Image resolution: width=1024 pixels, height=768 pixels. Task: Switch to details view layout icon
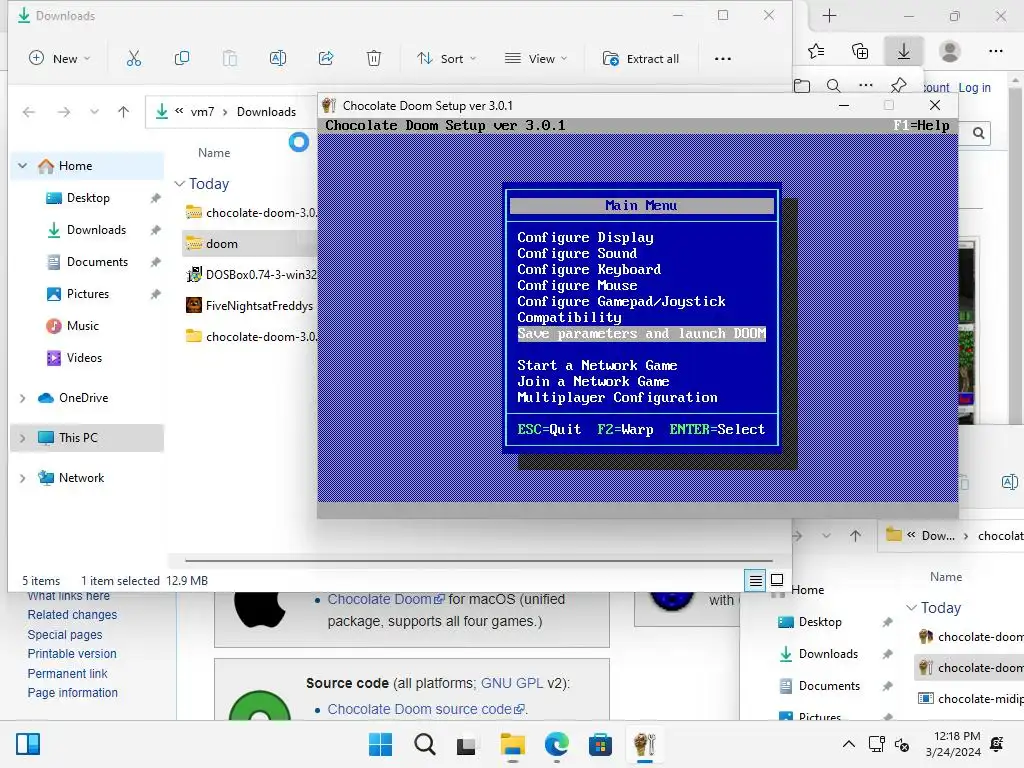coord(756,580)
